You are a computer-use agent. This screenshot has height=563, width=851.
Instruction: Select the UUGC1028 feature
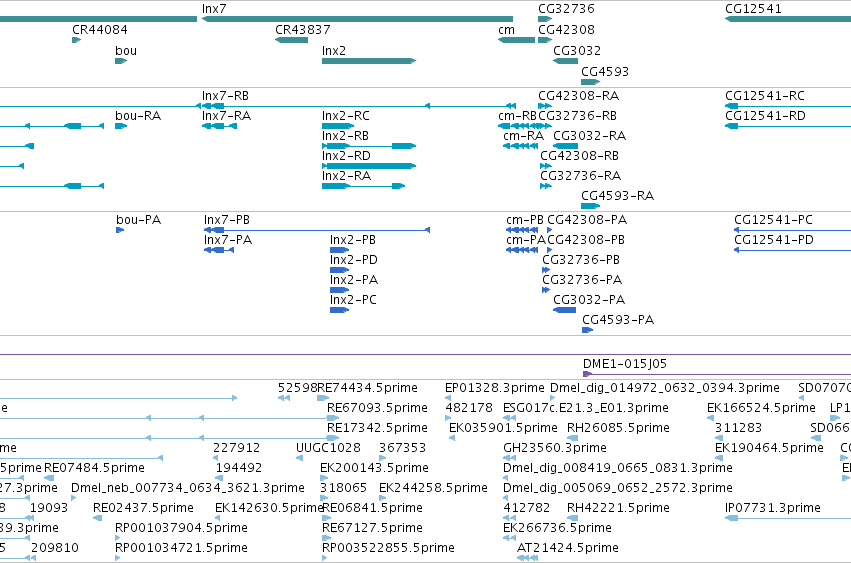(299, 458)
